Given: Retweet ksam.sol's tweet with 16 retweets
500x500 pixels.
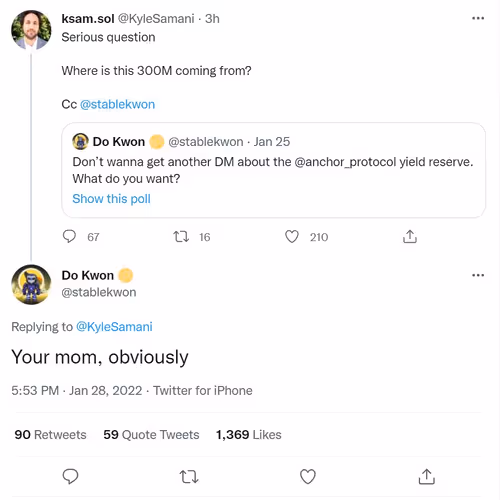Looking at the screenshot, I should pos(181,237).
